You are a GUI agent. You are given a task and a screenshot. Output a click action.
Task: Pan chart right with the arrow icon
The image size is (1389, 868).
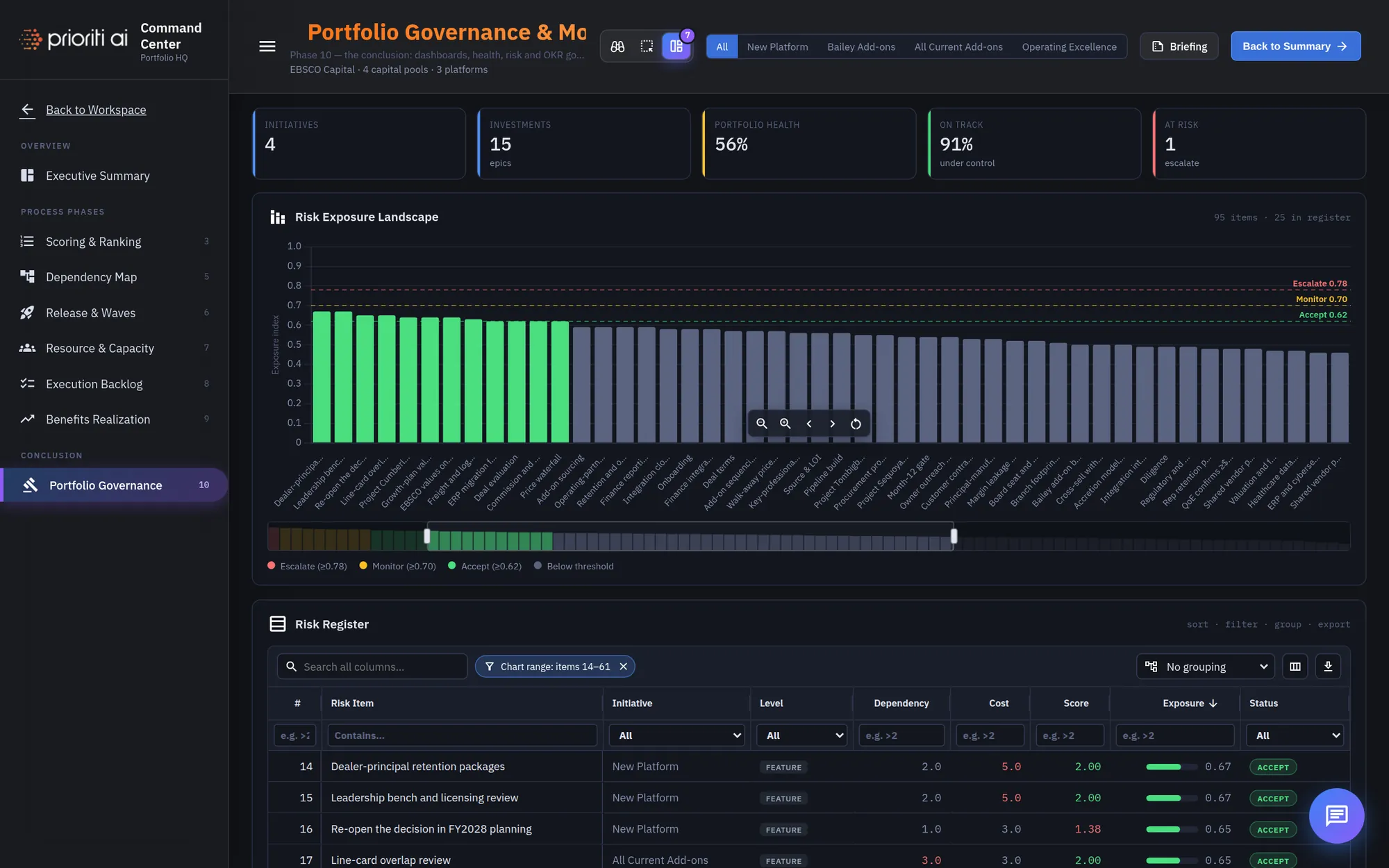pyautogui.click(x=833, y=424)
